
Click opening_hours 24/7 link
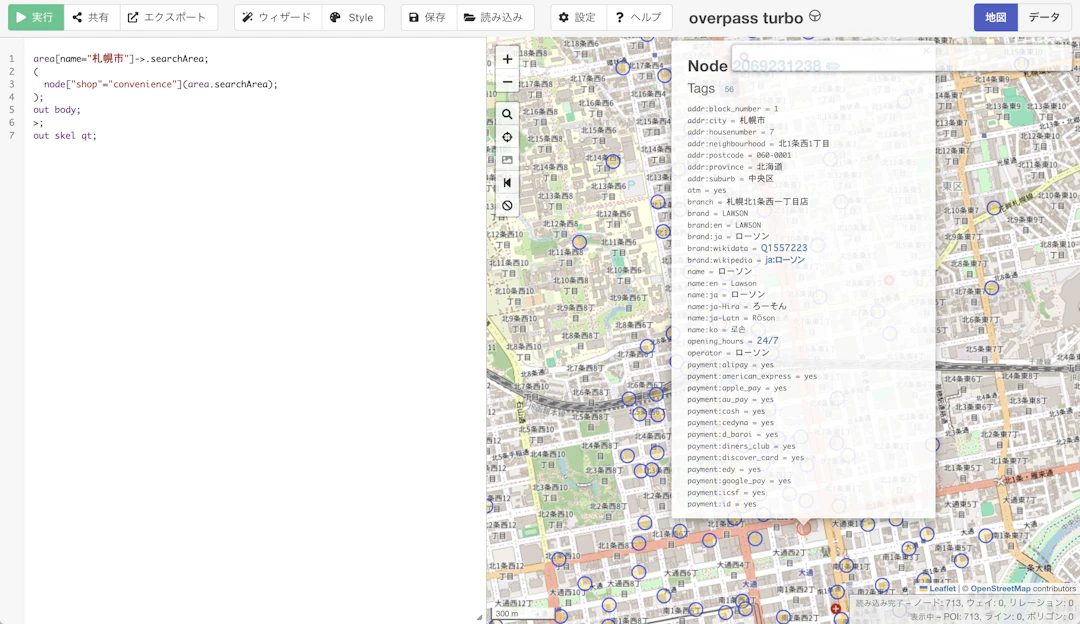pos(767,341)
